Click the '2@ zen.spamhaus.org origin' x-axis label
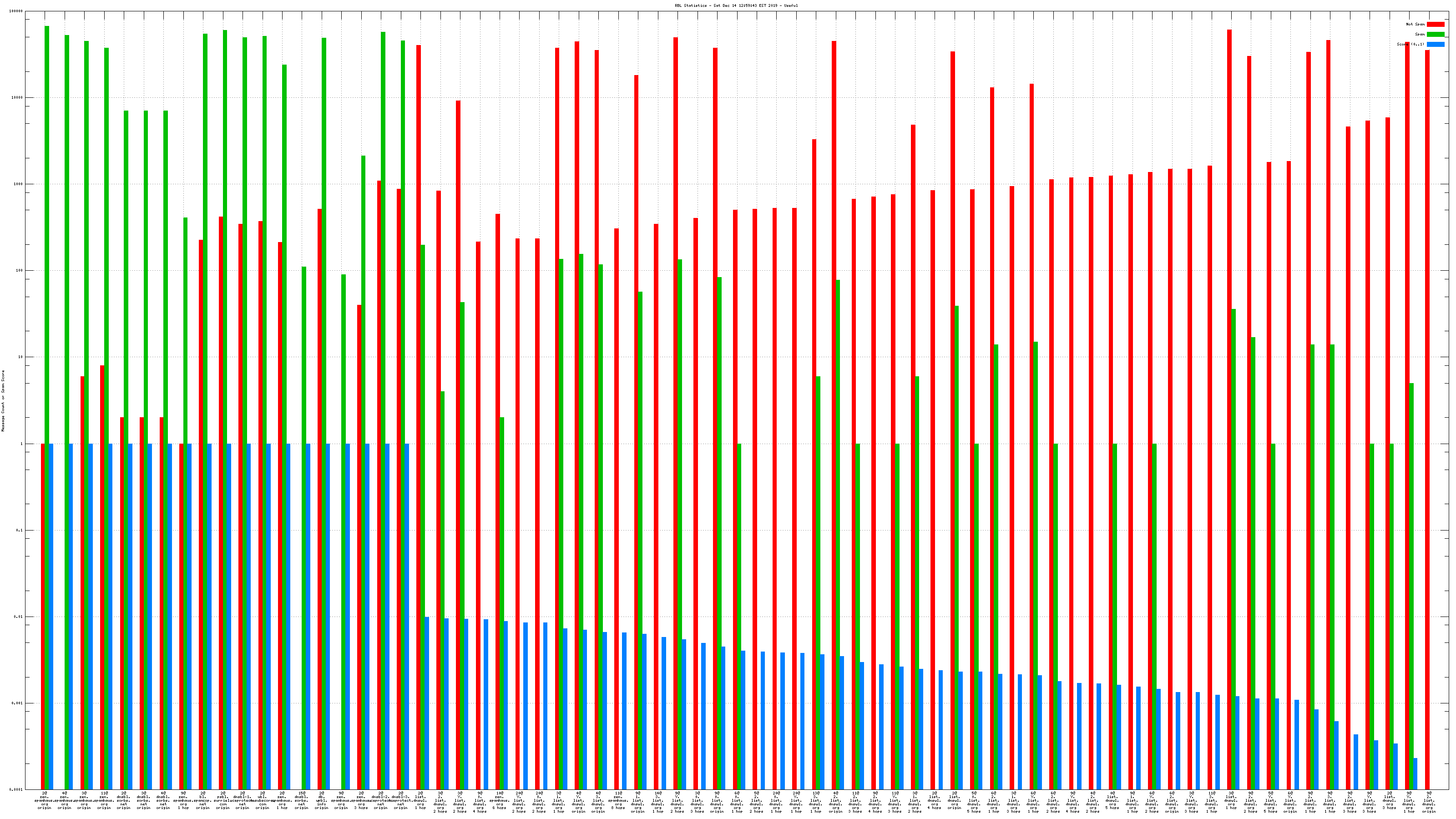 coord(45,800)
